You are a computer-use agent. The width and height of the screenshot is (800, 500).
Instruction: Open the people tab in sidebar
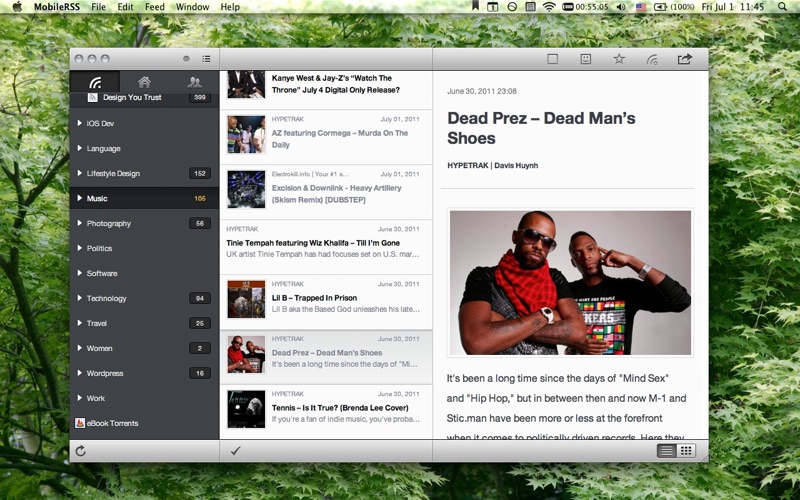194,82
